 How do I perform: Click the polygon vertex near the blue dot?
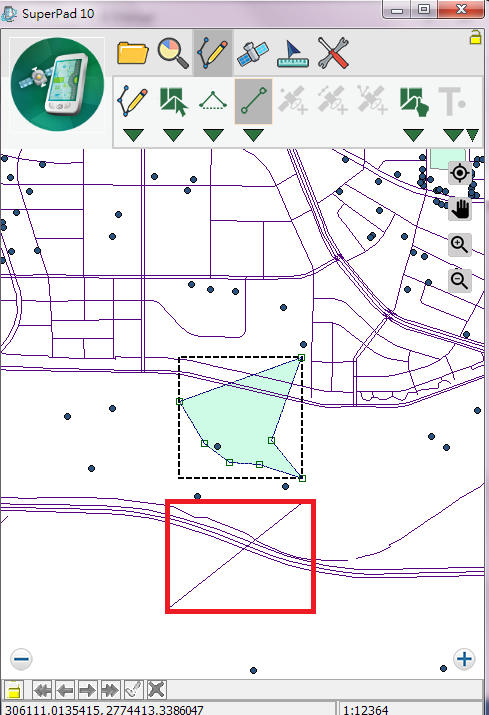point(204,443)
